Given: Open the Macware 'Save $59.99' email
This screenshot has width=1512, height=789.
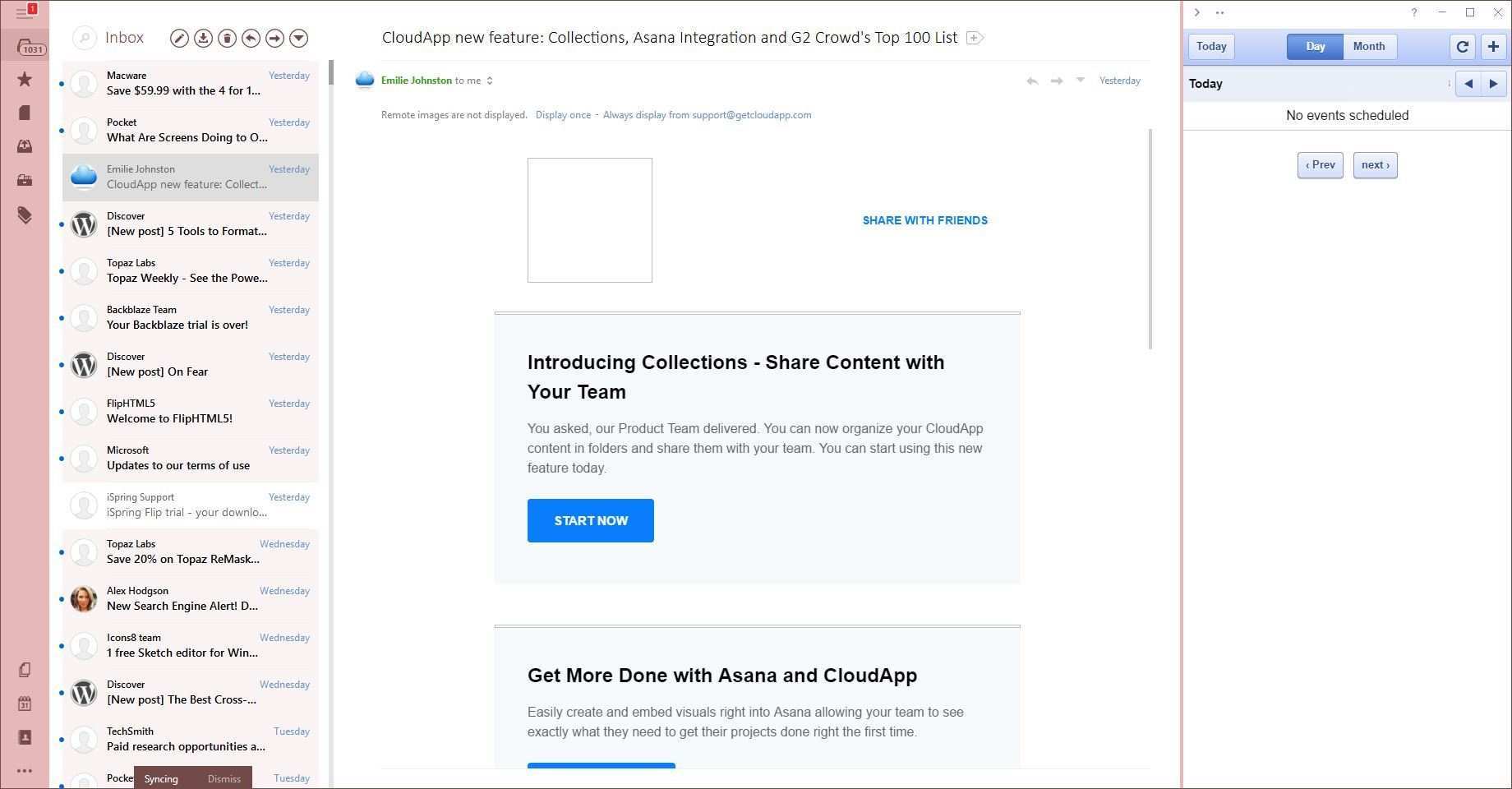Looking at the screenshot, I should (191, 83).
